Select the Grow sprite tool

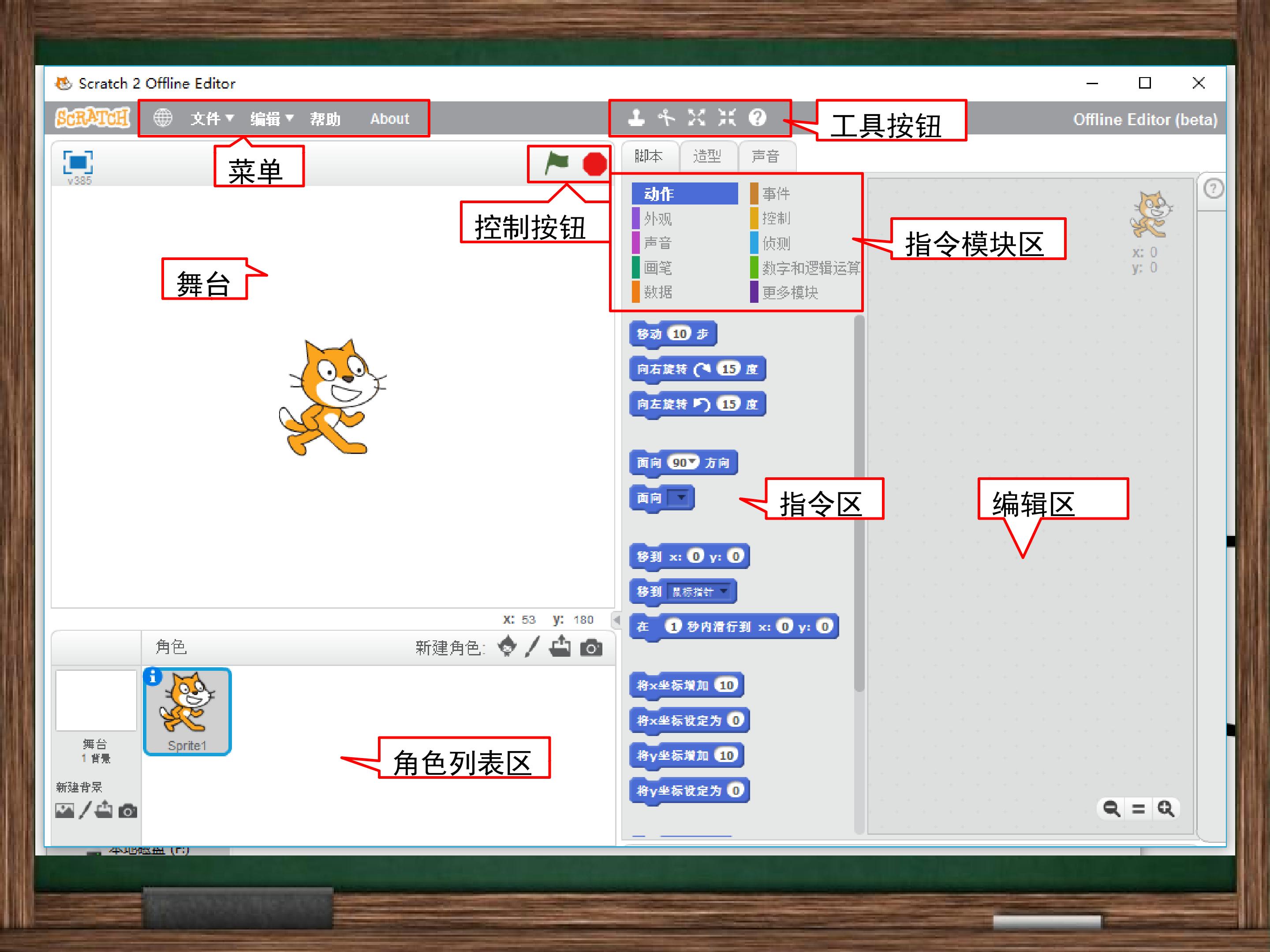(x=696, y=118)
